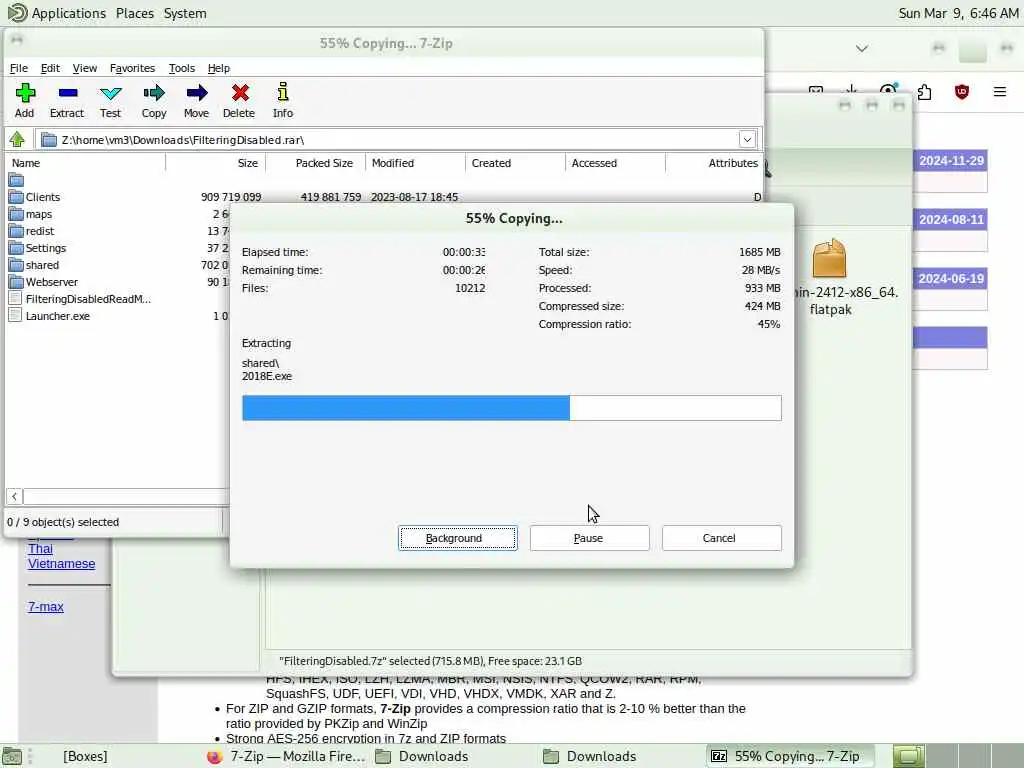Screen dimensions: 1024x768
Task: Select the Webserver folder icon
Action: tap(16, 281)
